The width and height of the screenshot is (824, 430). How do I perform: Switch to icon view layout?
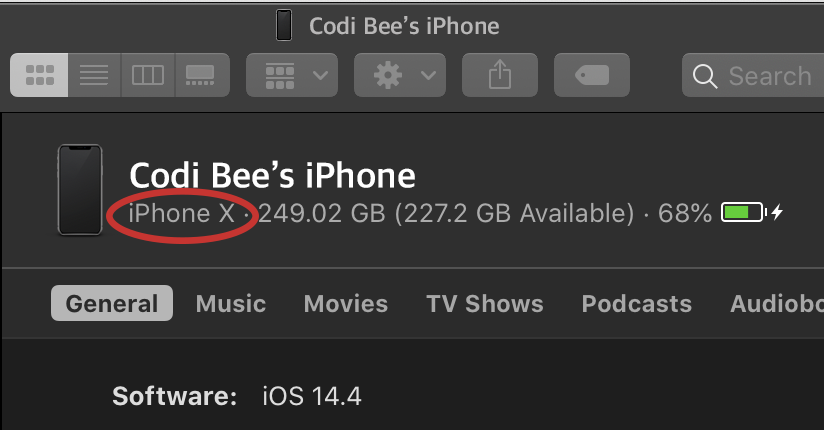pyautogui.click(x=39, y=75)
